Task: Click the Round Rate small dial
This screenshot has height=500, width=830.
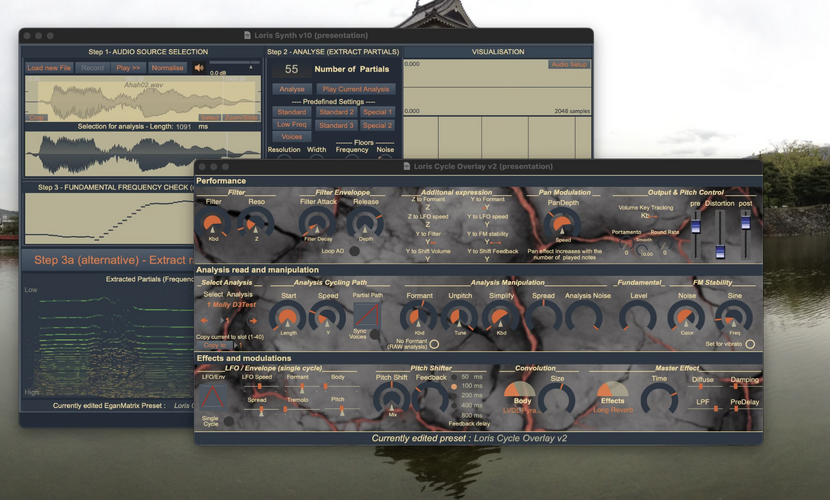Action: point(664,244)
